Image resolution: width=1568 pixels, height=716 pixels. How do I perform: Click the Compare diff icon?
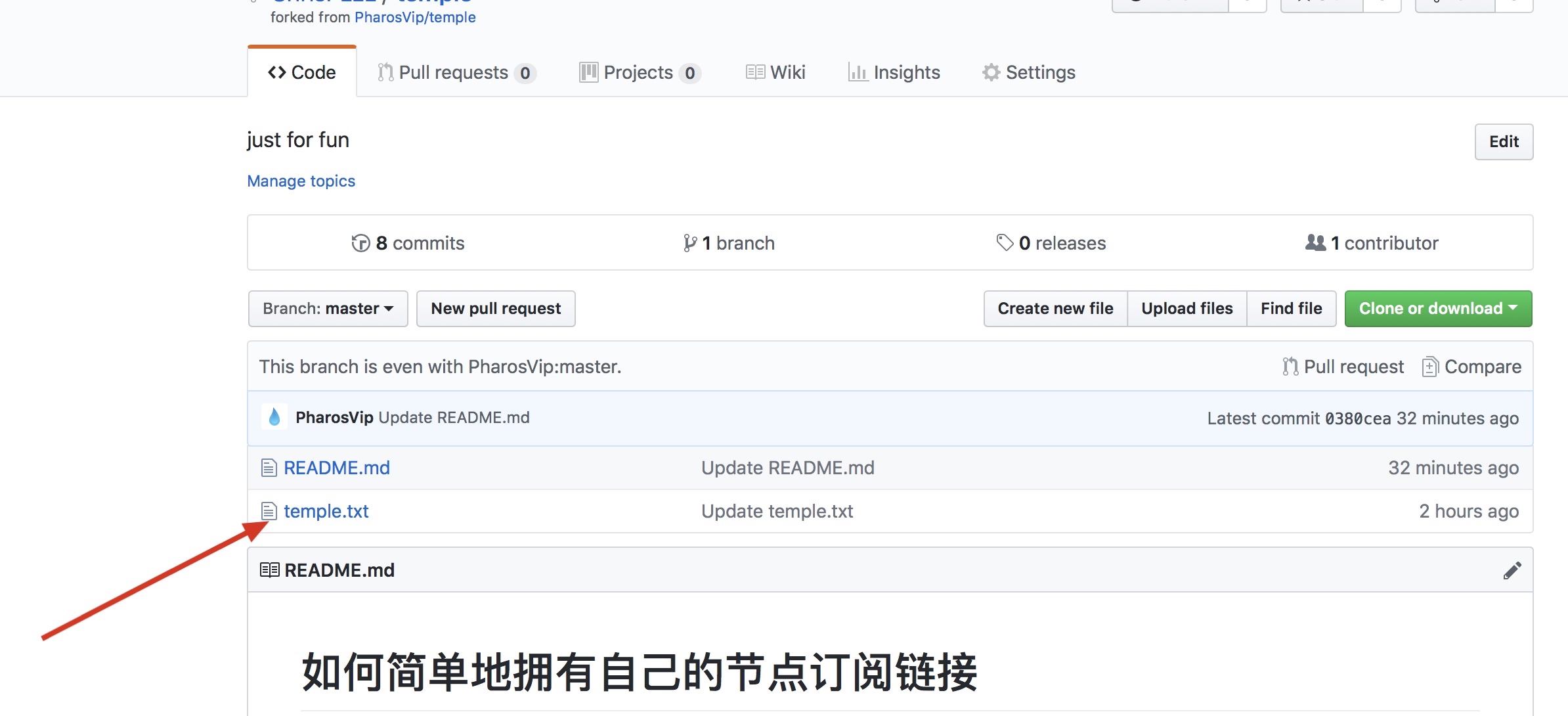[1429, 367]
